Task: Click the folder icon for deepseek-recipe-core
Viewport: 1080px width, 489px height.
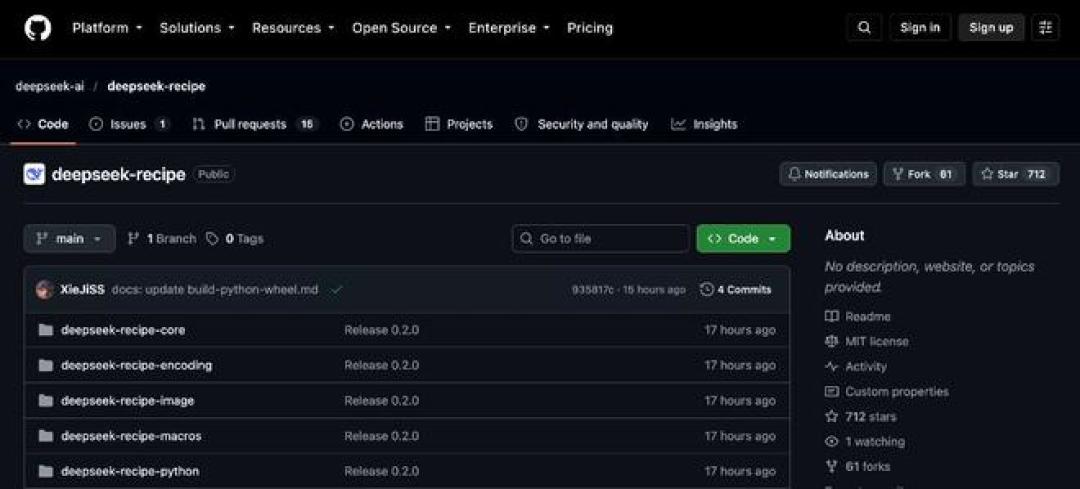Action: pyautogui.click(x=45, y=330)
